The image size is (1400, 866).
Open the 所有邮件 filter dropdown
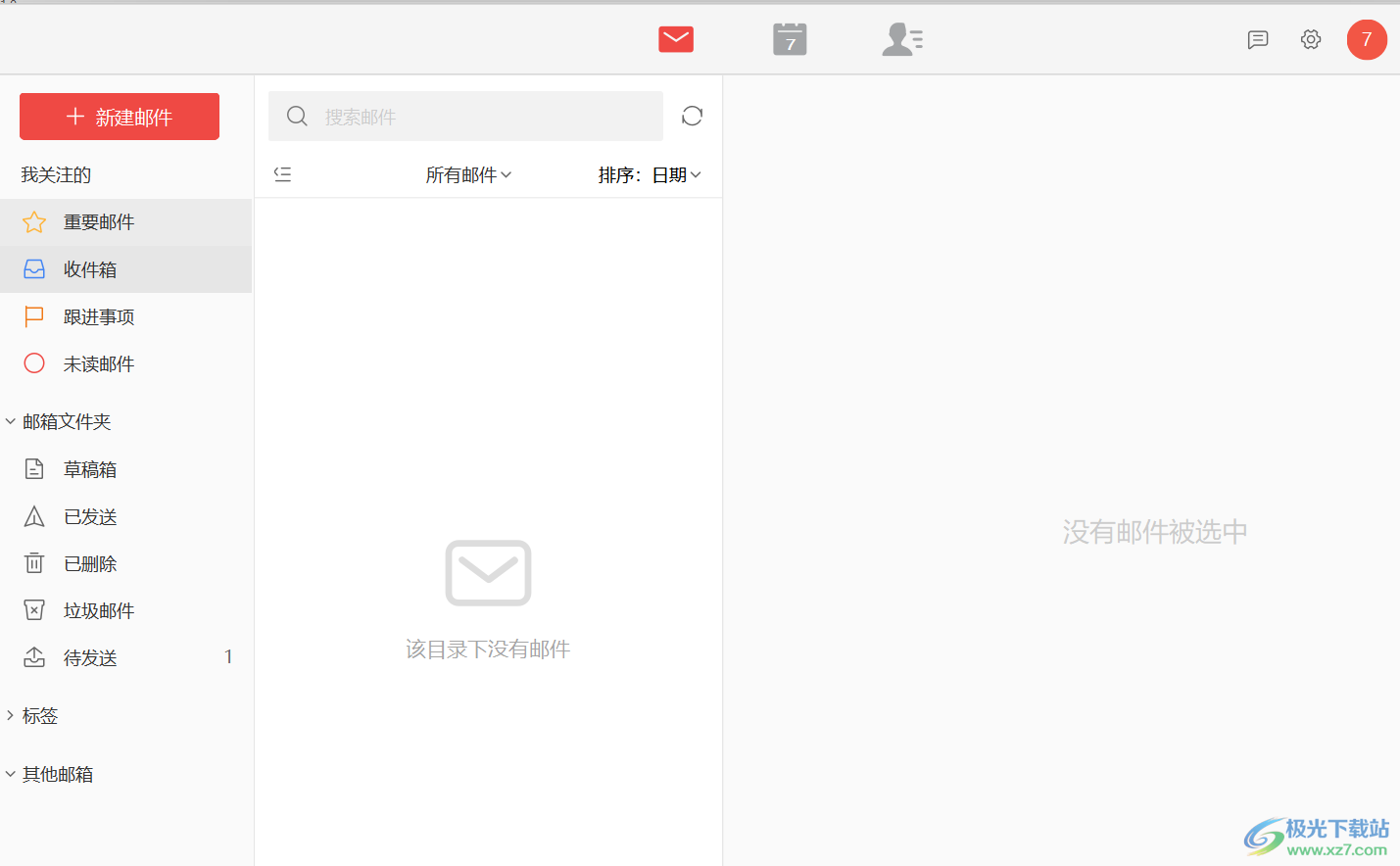pyautogui.click(x=468, y=174)
